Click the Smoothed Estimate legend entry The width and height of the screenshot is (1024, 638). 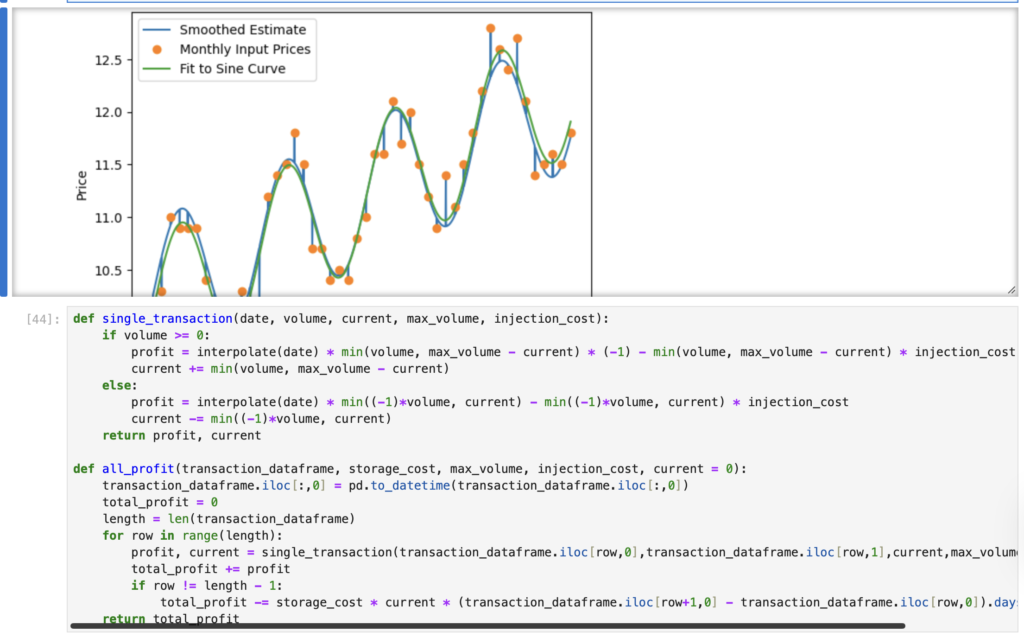coord(242,29)
